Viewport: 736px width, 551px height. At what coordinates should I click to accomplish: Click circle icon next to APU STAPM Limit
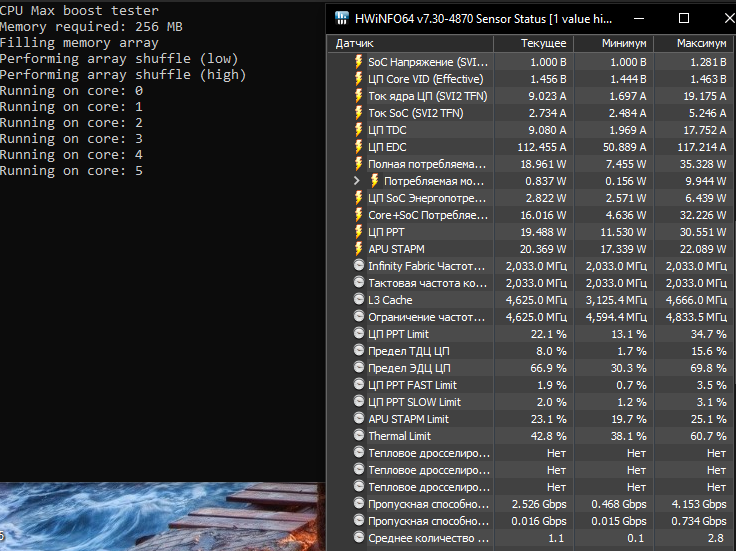pos(359,419)
